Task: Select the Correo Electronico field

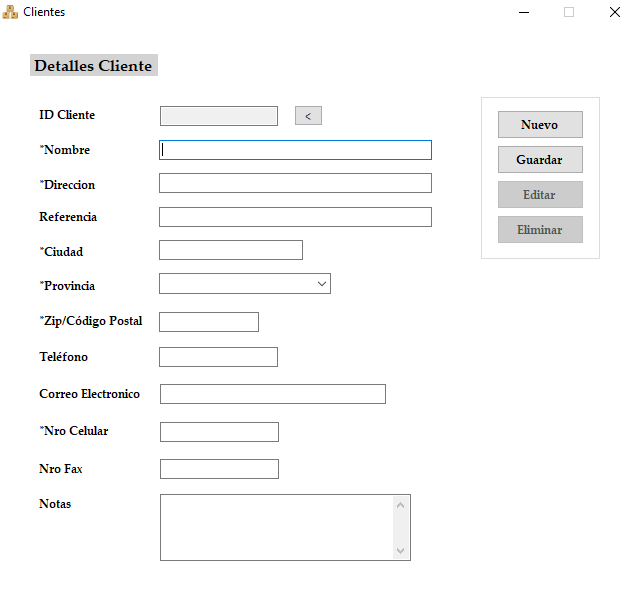Action: (272, 394)
